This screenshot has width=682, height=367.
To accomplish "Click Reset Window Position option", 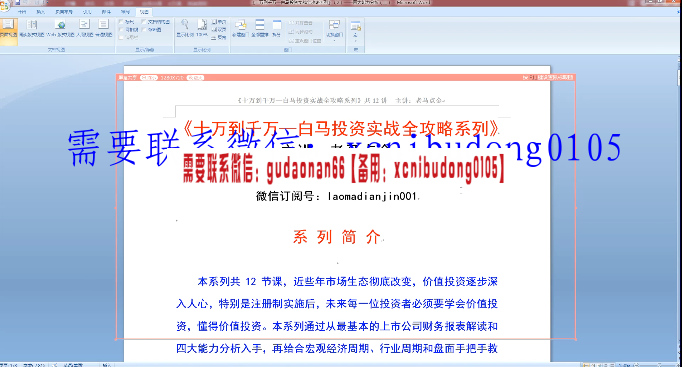I will point(305,41).
